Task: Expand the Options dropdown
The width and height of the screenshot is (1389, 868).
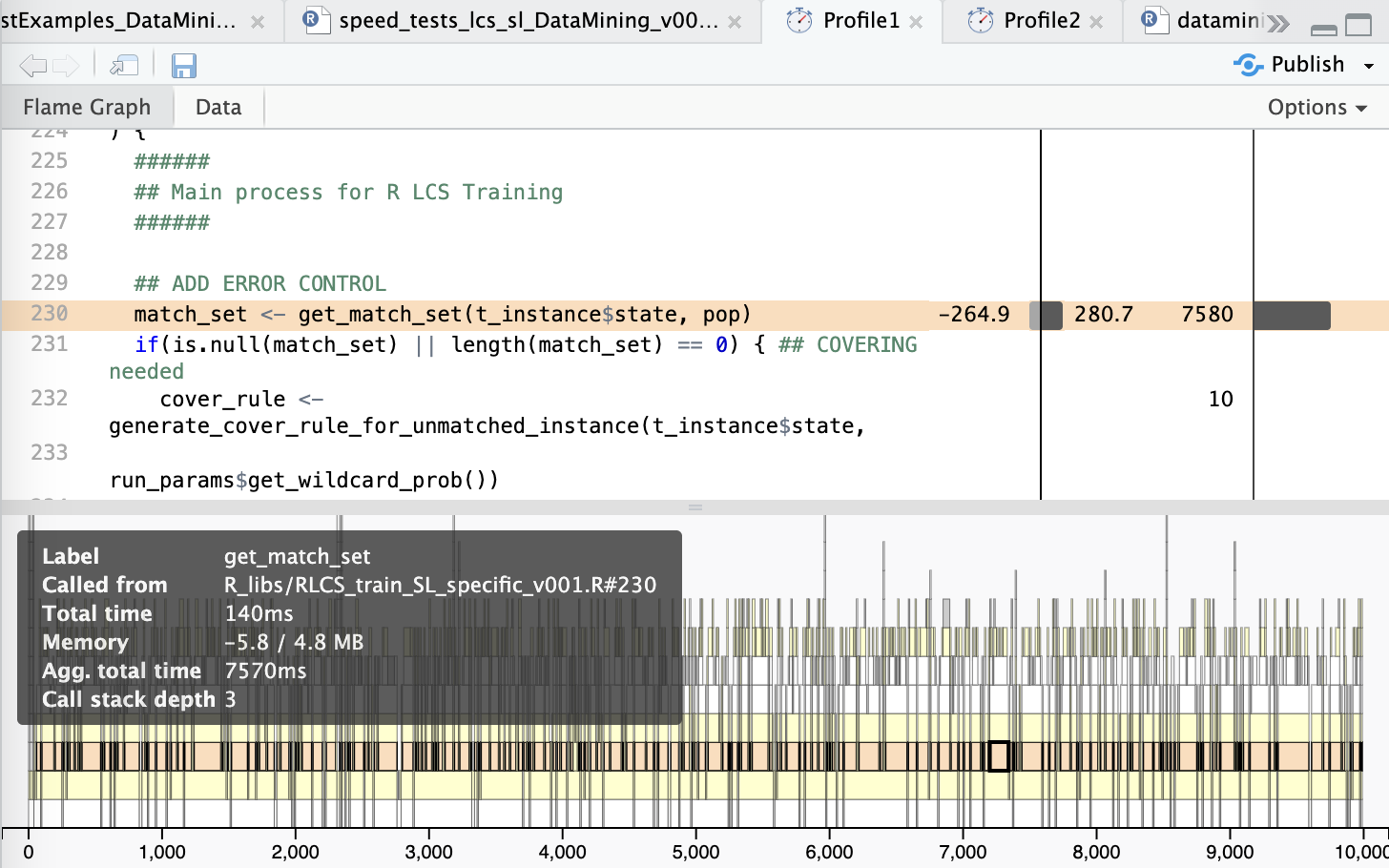Action: pos(1316,108)
